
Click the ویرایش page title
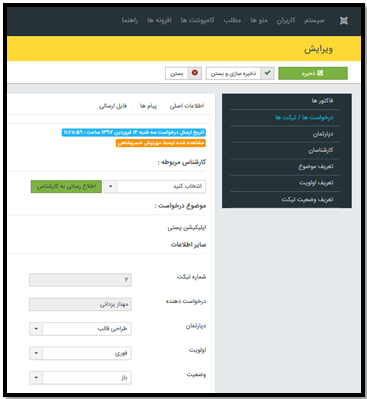tap(318, 49)
